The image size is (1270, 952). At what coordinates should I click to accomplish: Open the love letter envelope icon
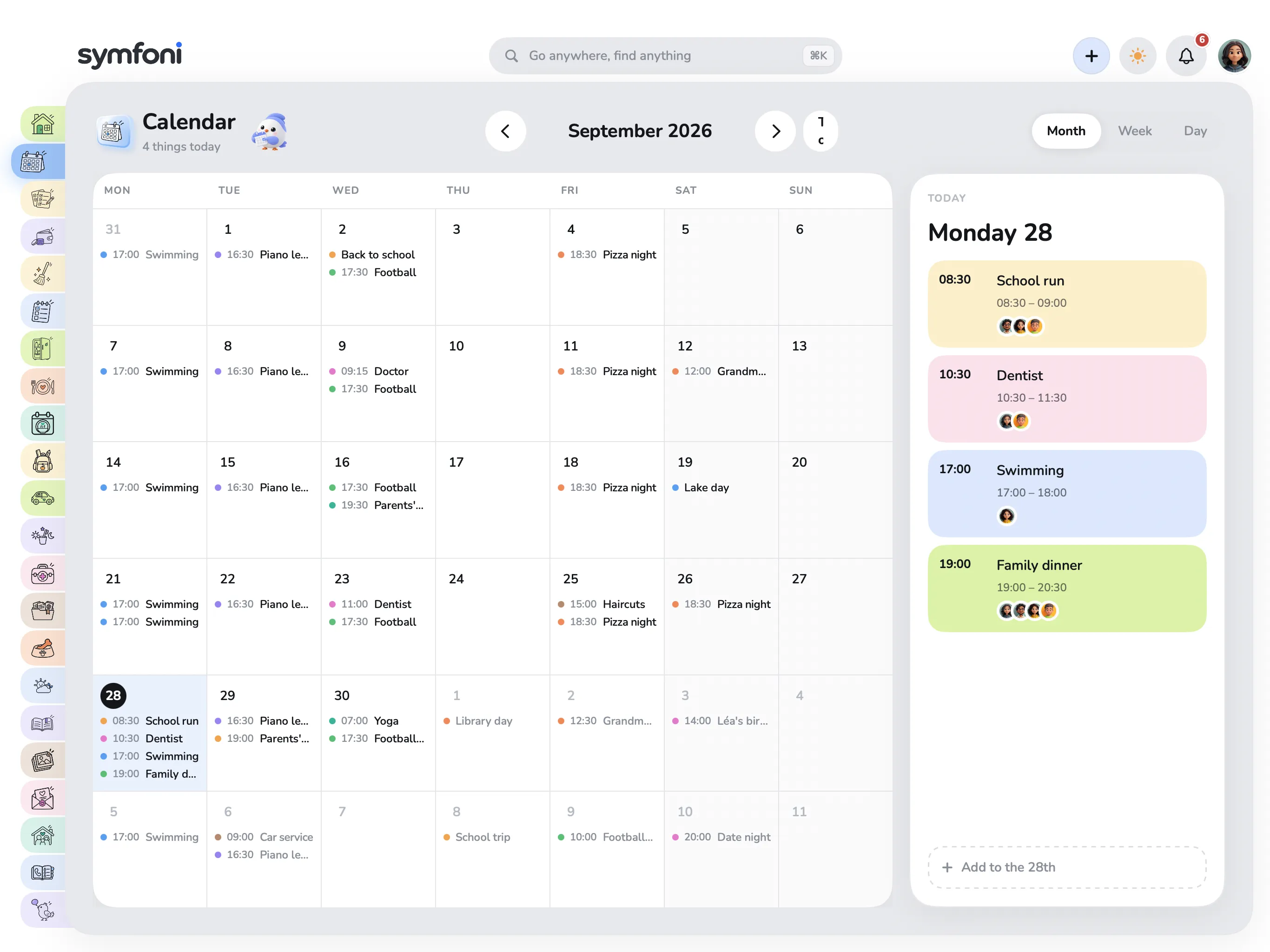point(43,798)
